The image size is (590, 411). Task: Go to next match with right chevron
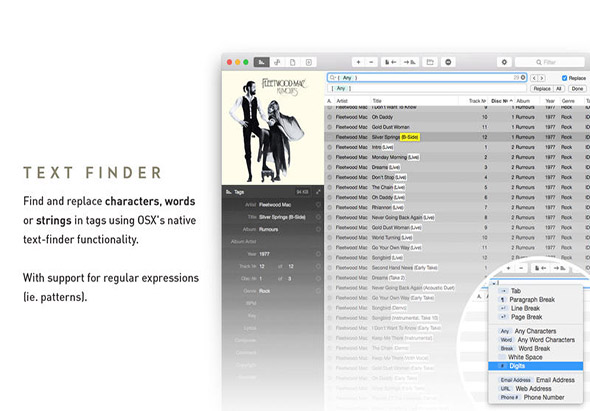(542, 78)
